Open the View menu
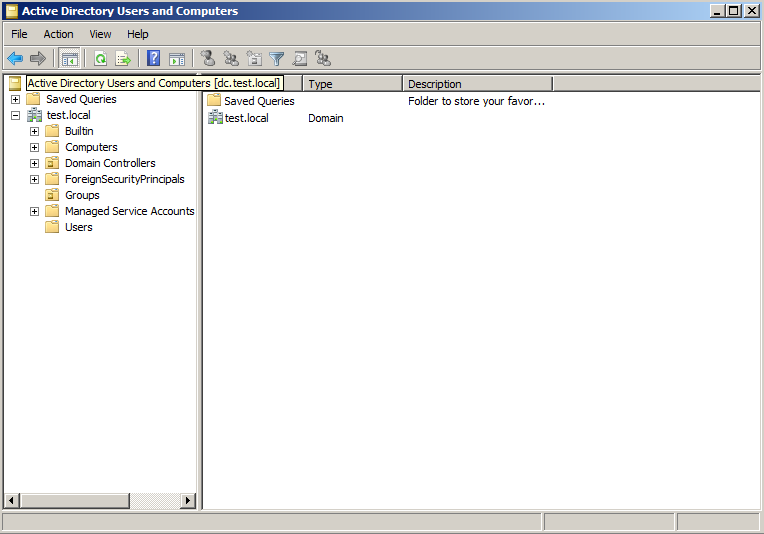 [100, 34]
